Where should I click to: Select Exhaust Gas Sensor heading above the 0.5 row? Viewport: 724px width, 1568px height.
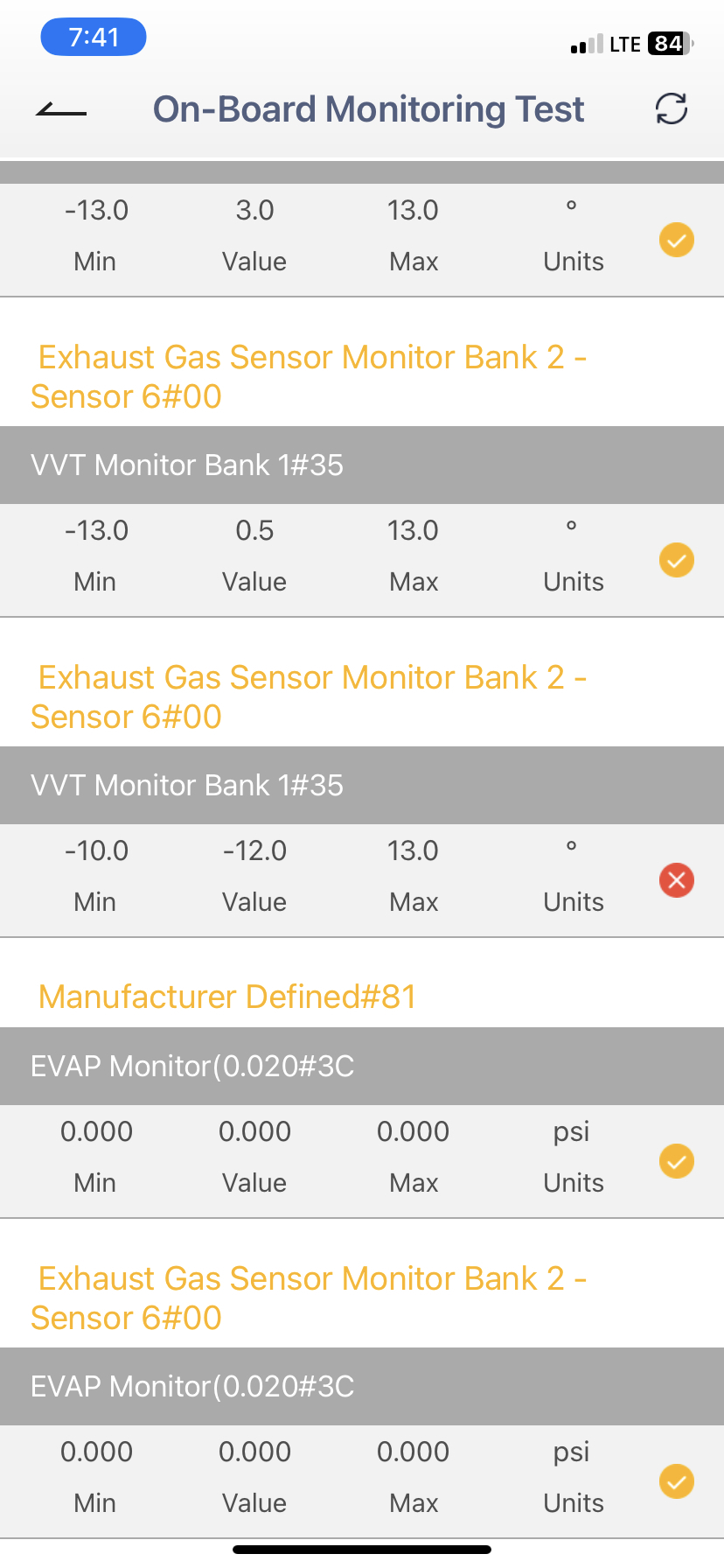point(309,376)
